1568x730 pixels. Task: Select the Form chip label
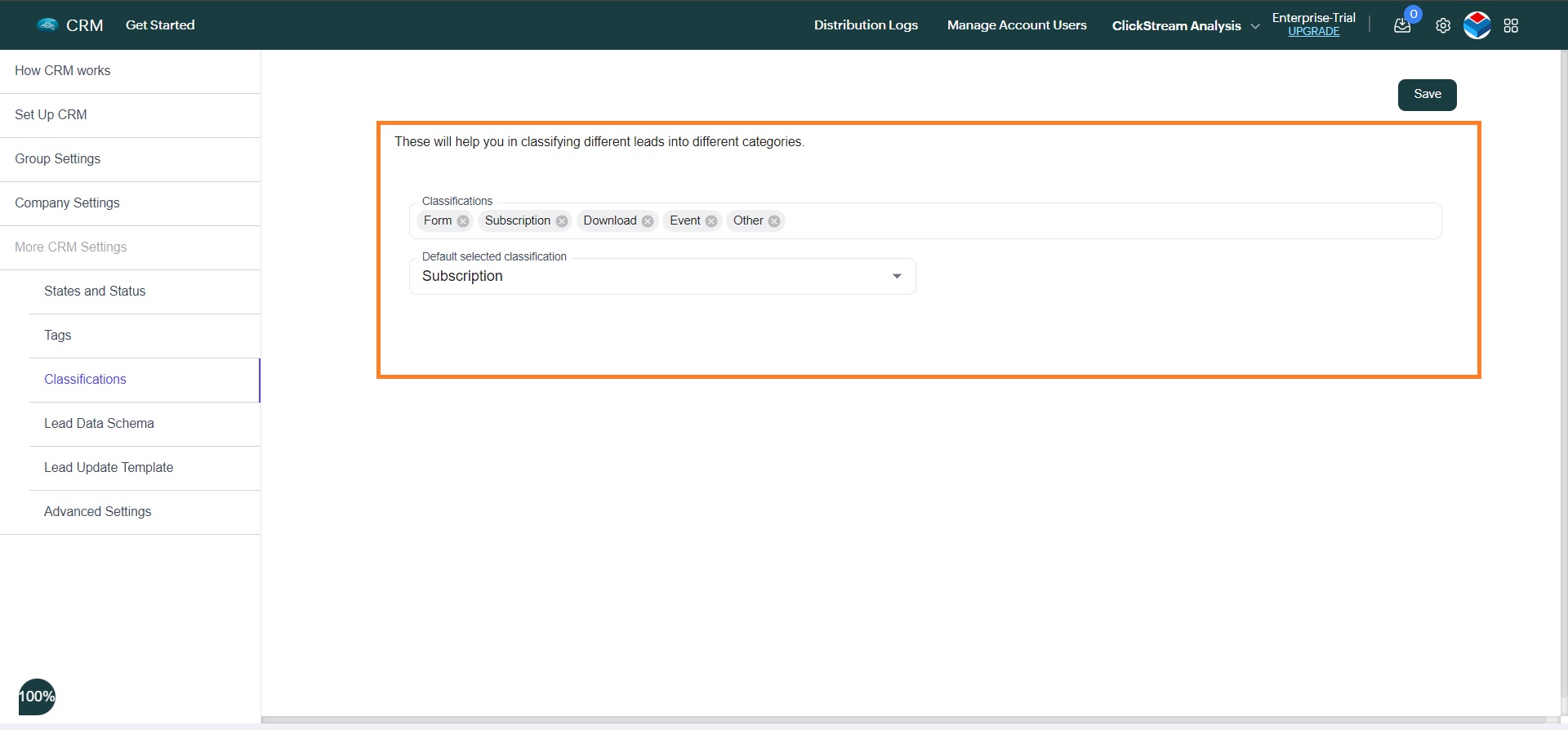click(438, 221)
